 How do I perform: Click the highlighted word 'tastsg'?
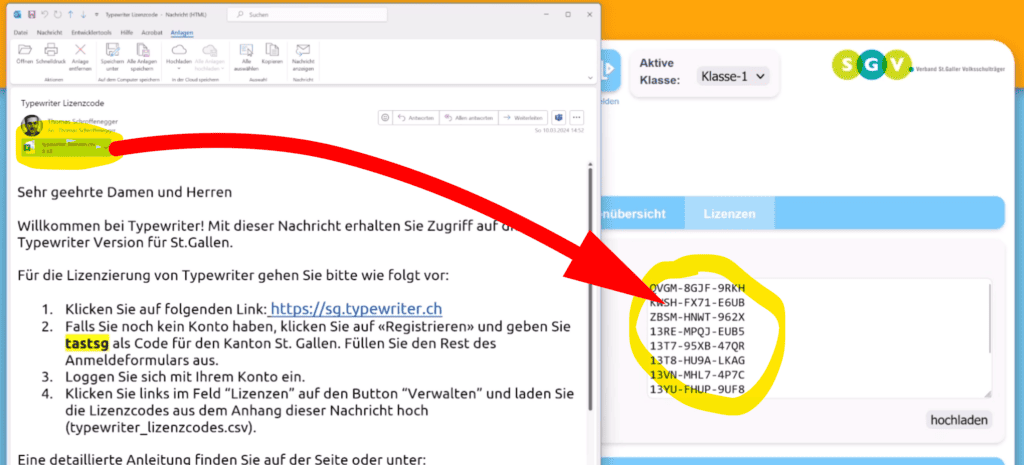click(x=86, y=343)
